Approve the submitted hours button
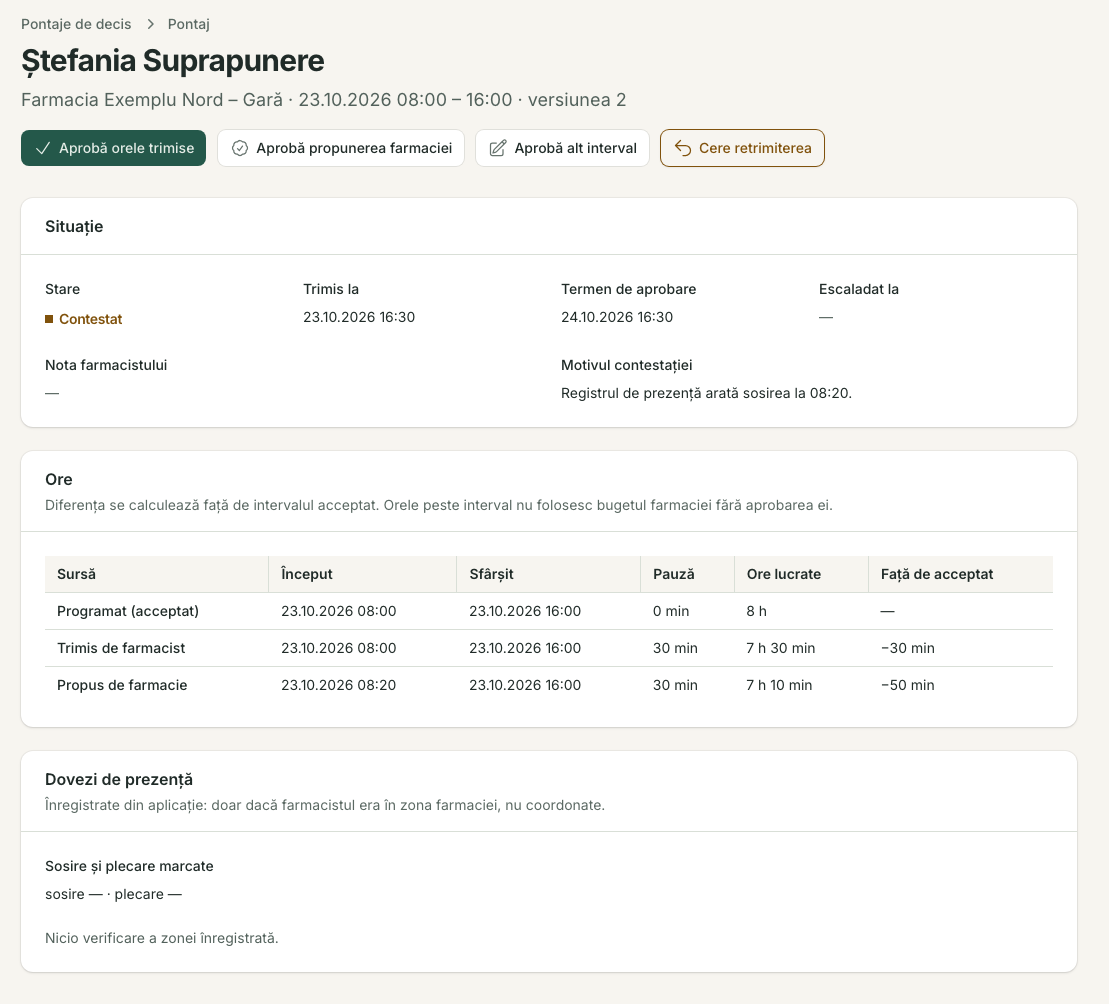Image resolution: width=1109 pixels, height=1004 pixels. (x=113, y=148)
